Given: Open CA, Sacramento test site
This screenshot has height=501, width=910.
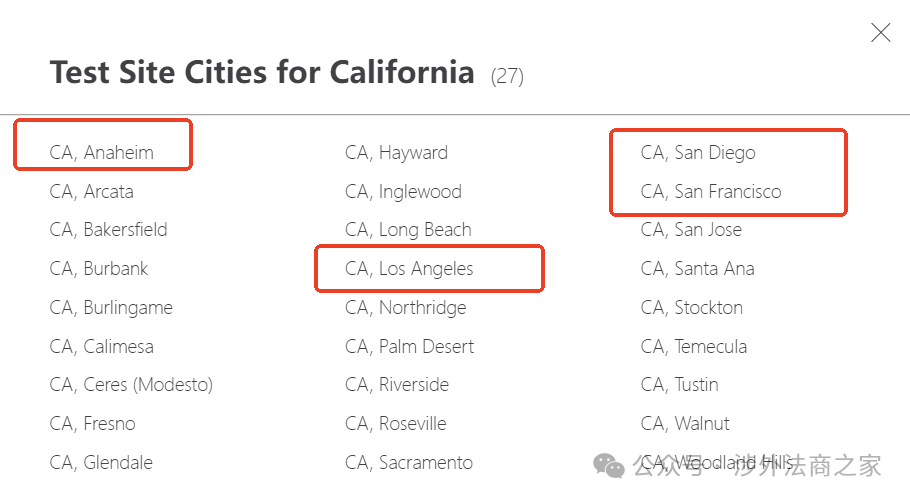Looking at the screenshot, I should pyautogui.click(x=409, y=463).
